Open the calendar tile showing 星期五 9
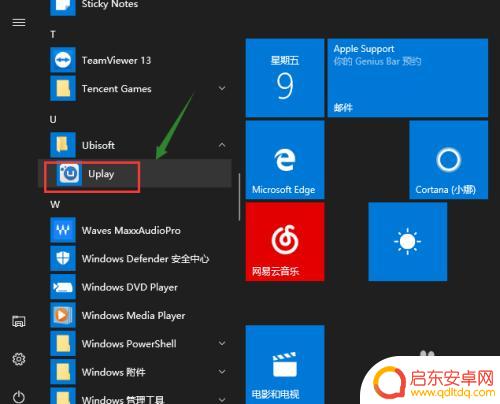 pyautogui.click(x=285, y=78)
